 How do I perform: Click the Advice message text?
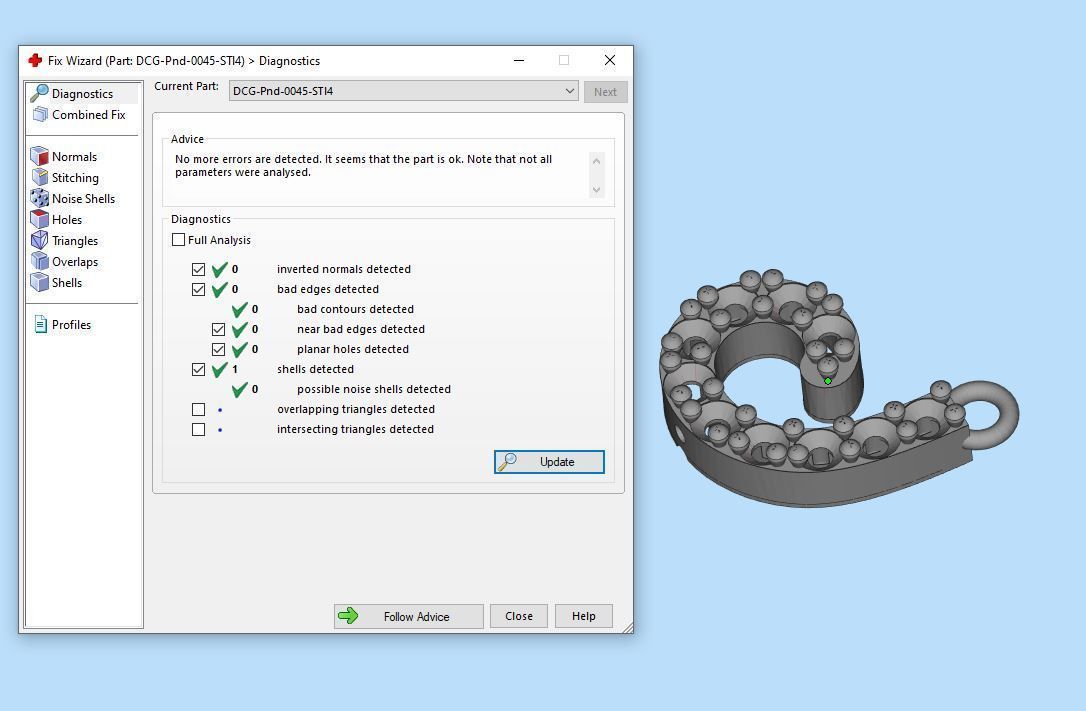(364, 165)
